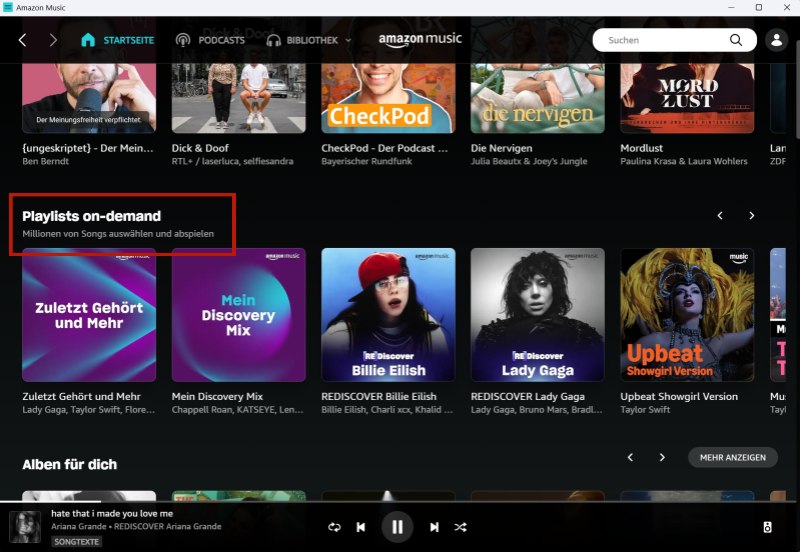Image resolution: width=800 pixels, height=552 pixels.
Task: Open the REDISCOVER Lady Gaga cover
Action: (538, 315)
